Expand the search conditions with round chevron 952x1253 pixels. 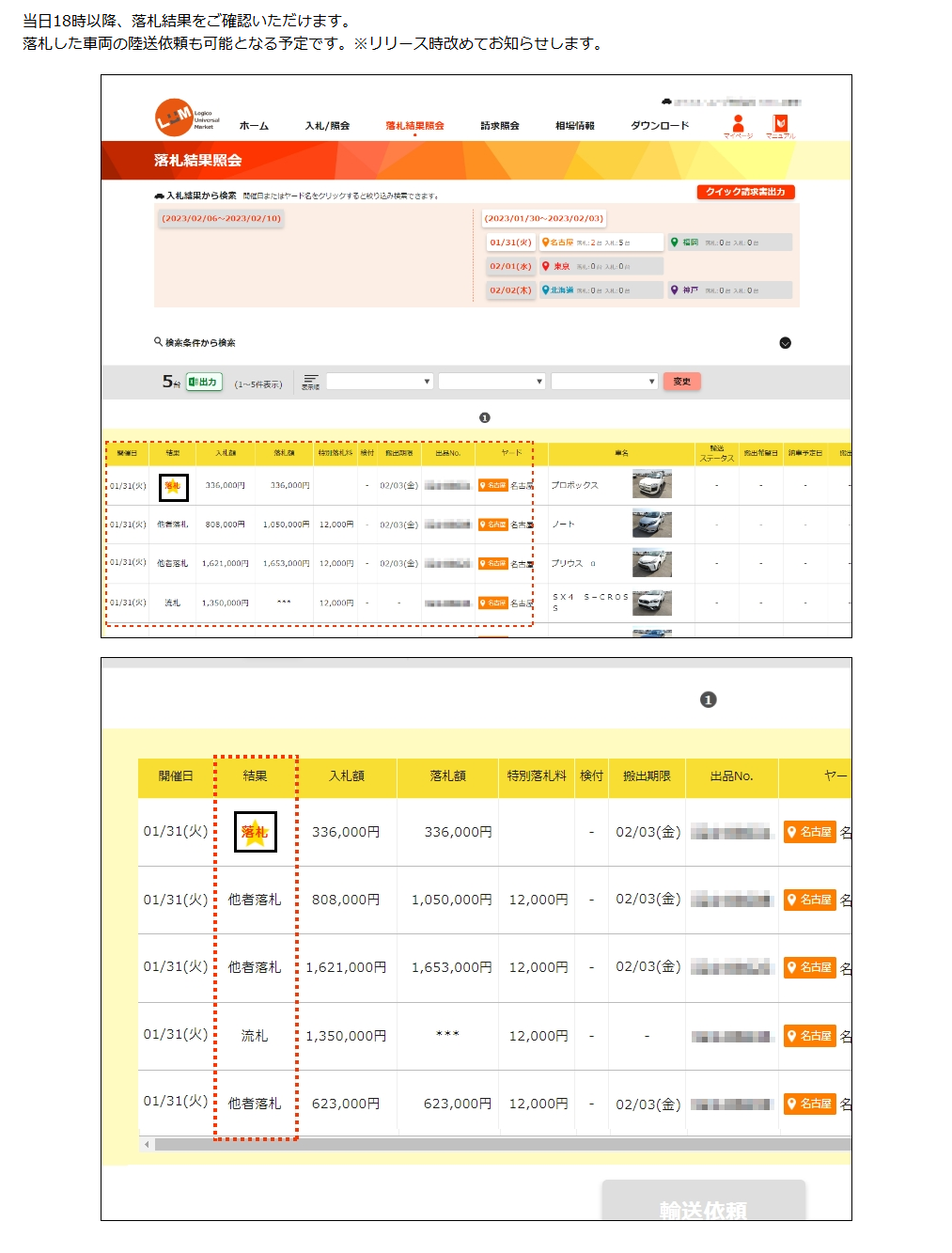pyautogui.click(x=785, y=343)
